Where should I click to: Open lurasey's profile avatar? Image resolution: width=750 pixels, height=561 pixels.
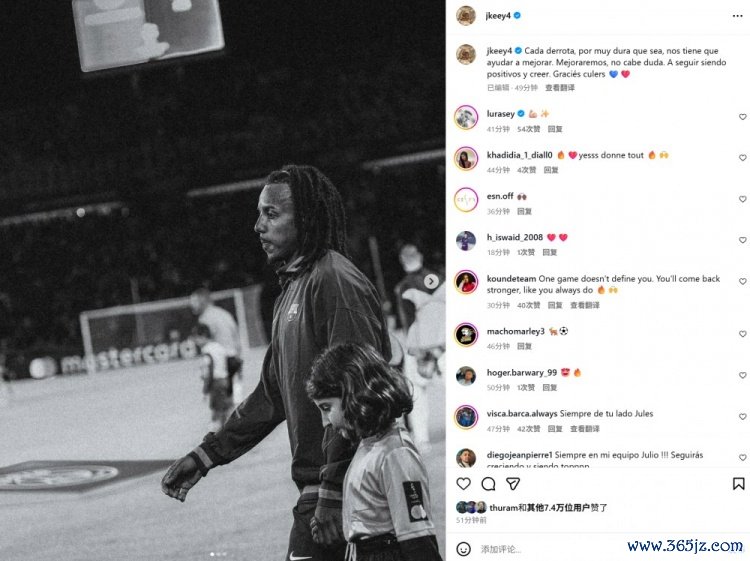click(466, 118)
